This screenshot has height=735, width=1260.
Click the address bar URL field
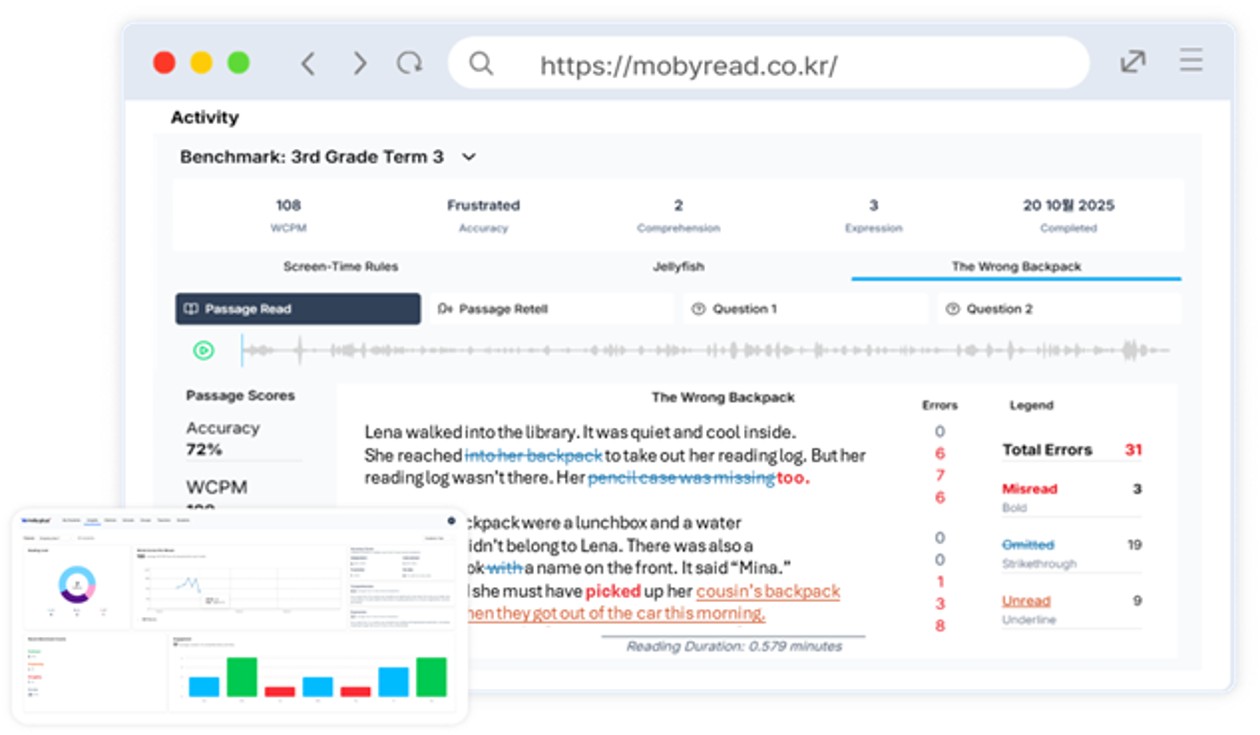click(688, 66)
